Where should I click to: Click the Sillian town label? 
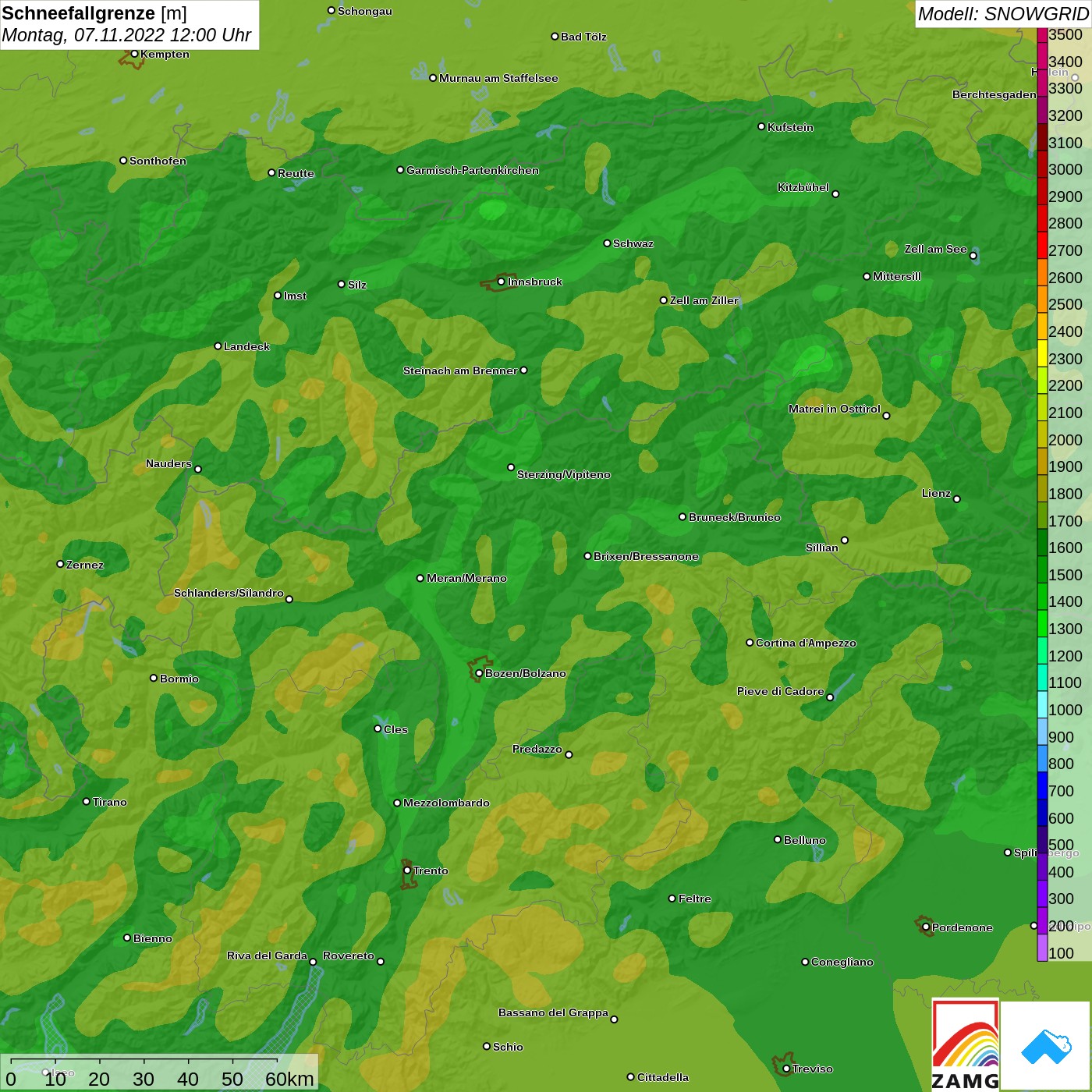tap(821, 548)
